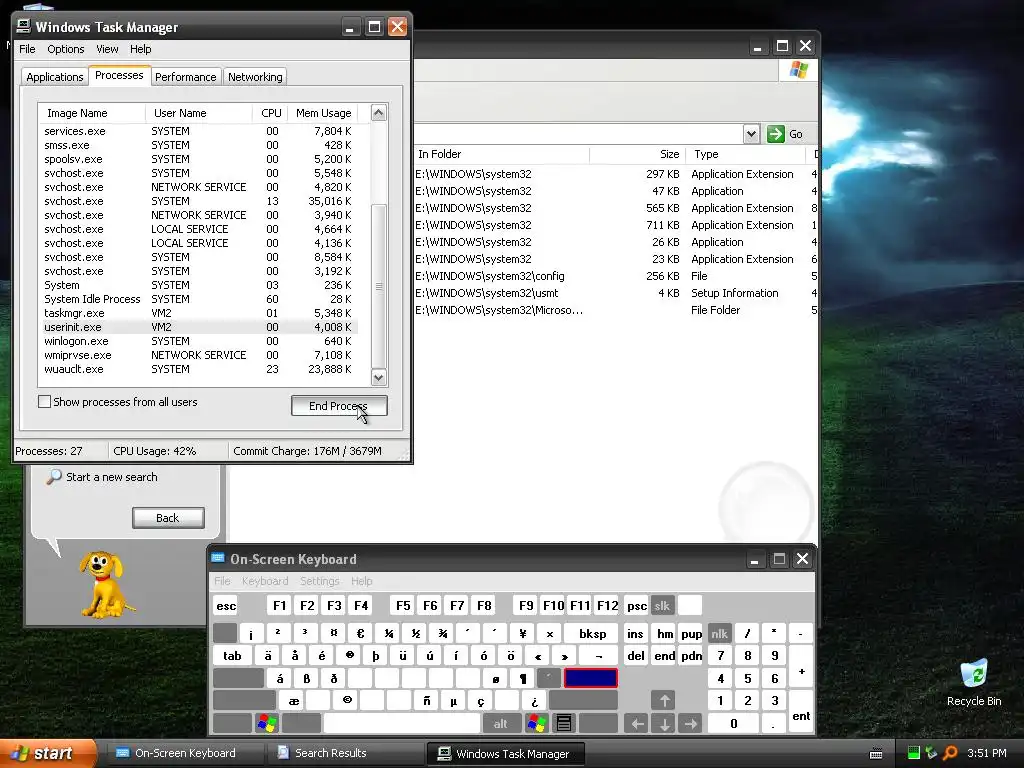Click the On-Screen Keyboard taskbar button
The image size is (1024, 768).
click(x=185, y=753)
